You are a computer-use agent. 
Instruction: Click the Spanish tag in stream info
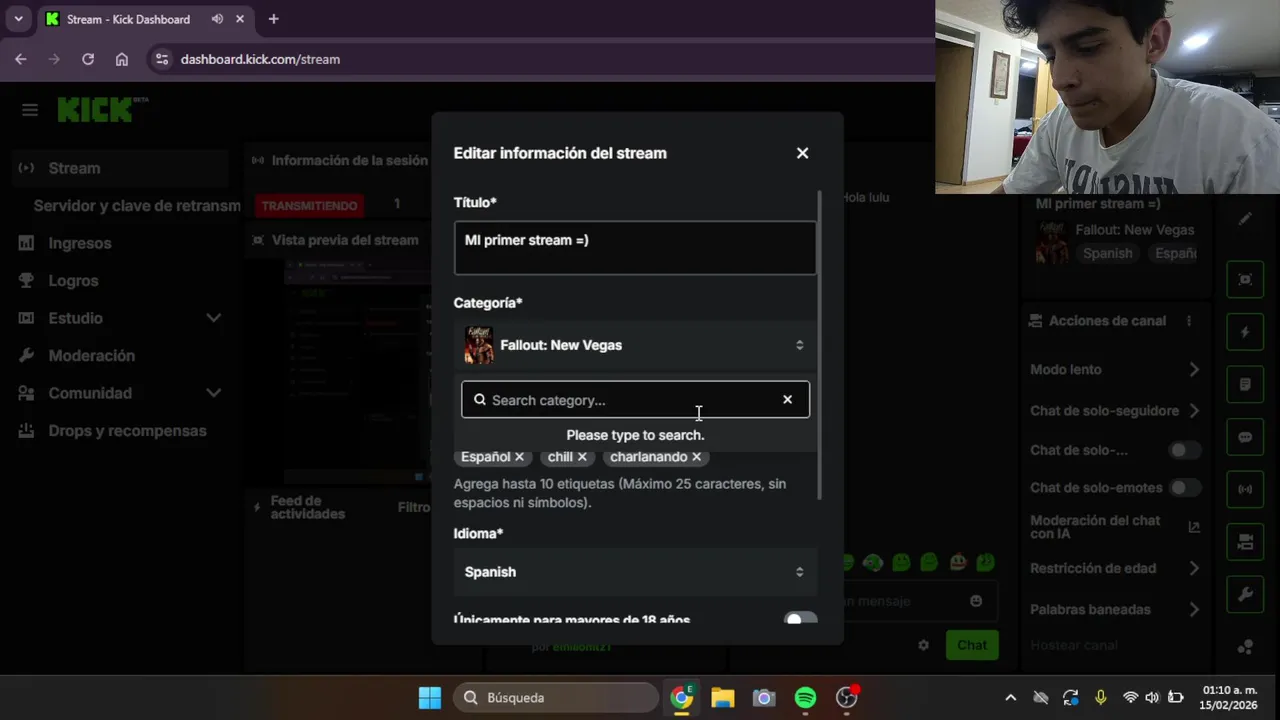(x=1108, y=253)
